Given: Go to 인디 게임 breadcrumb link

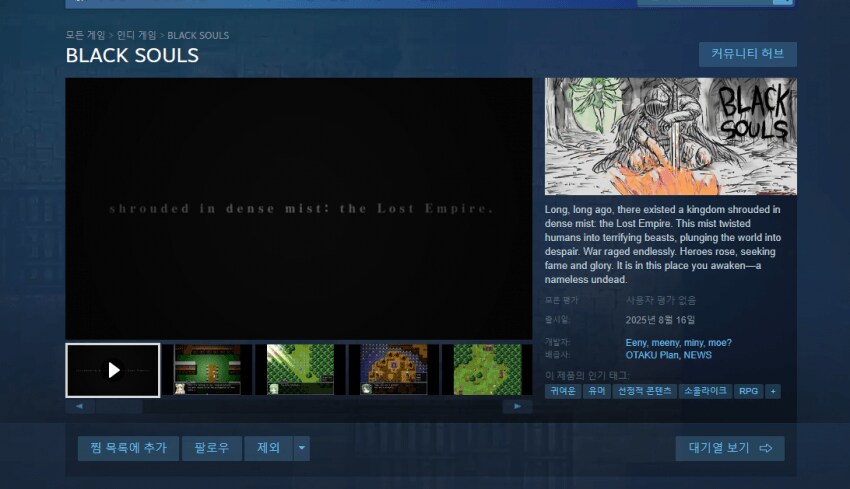Looking at the screenshot, I should [137, 35].
